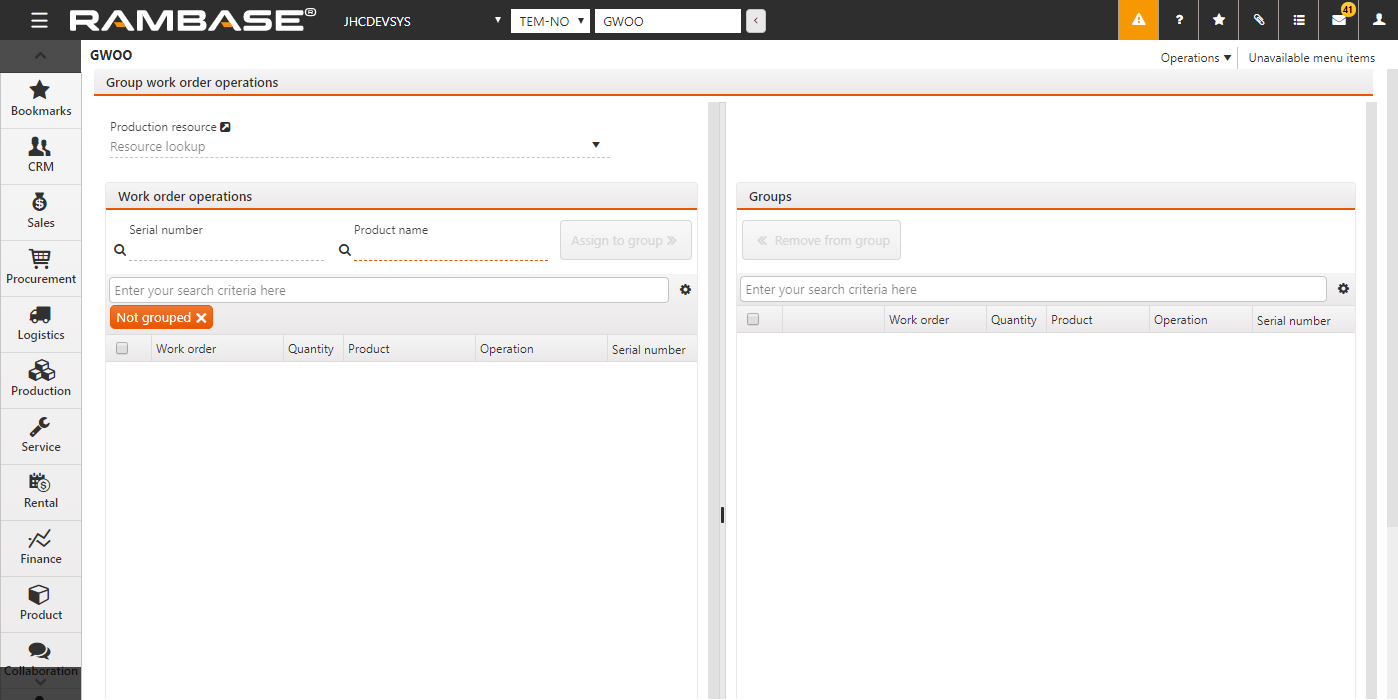
Task: Sort by Work order in operations table
Action: click(x=186, y=349)
